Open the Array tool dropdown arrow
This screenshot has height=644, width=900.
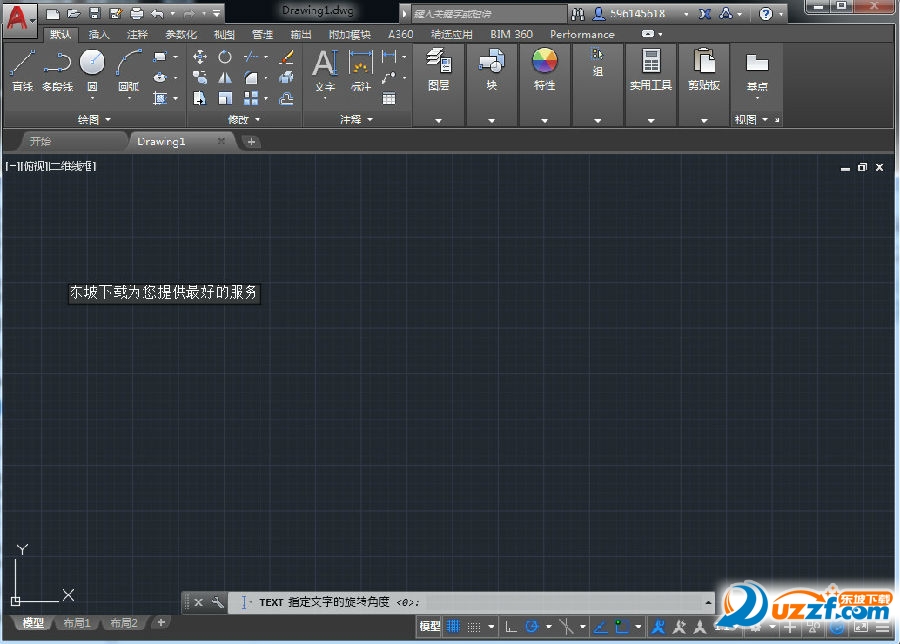266,99
